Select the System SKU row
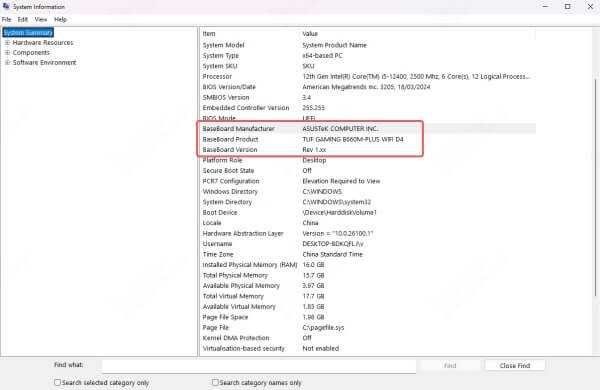The height and width of the screenshot is (390, 600). pos(368,66)
